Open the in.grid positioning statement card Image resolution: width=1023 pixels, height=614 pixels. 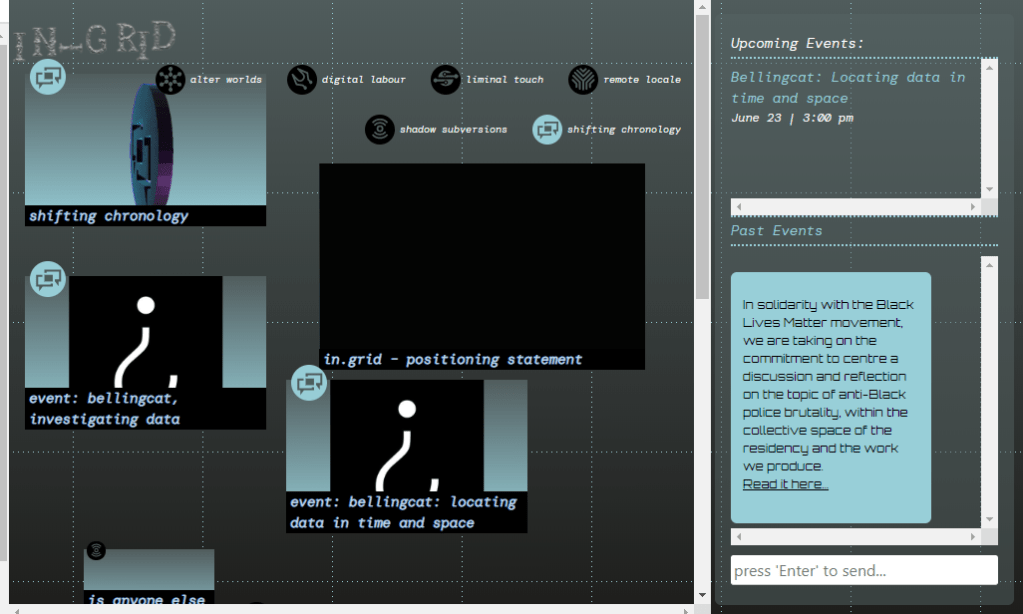click(x=481, y=265)
